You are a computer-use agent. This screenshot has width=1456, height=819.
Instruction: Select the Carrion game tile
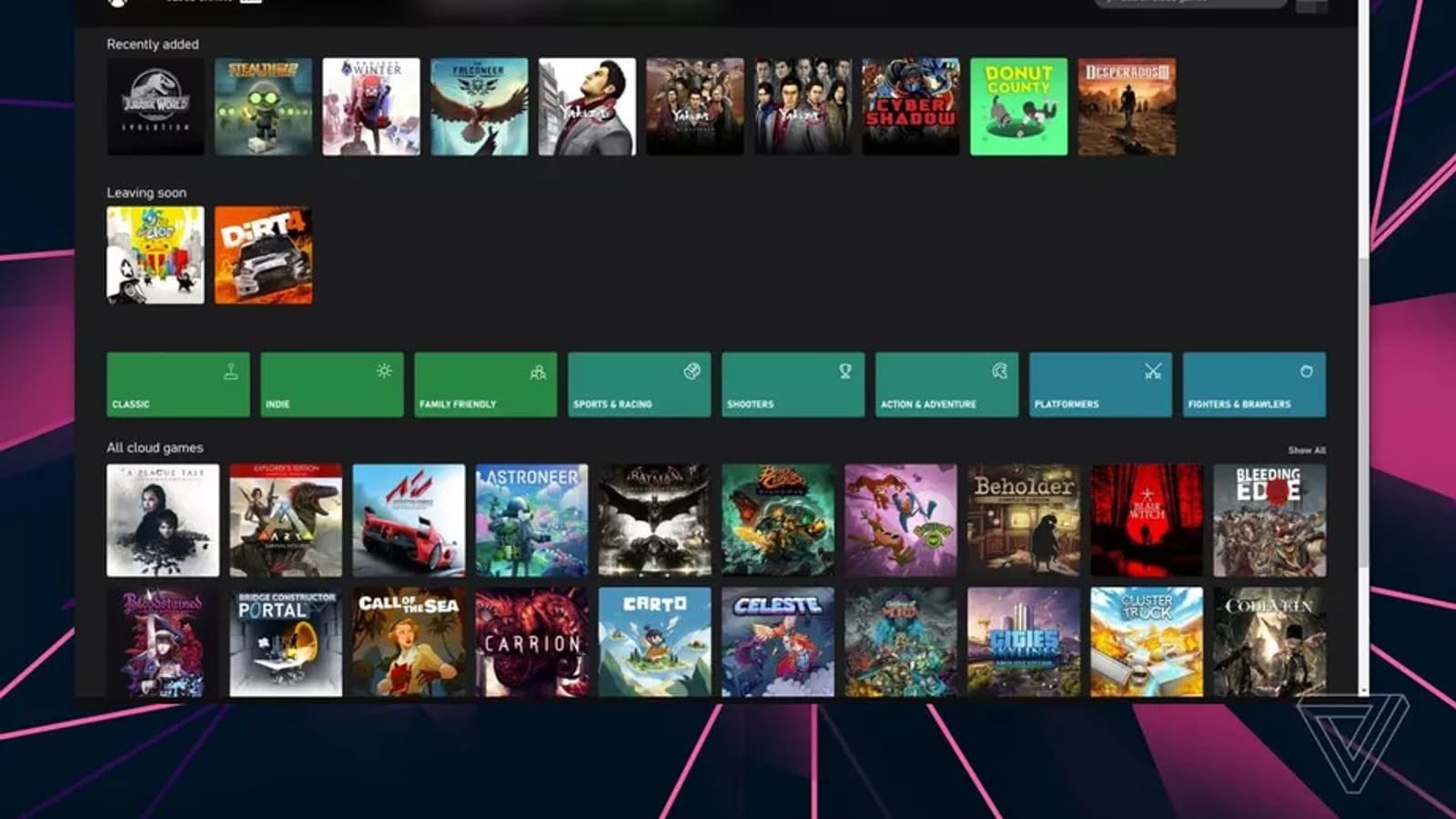coord(531,642)
